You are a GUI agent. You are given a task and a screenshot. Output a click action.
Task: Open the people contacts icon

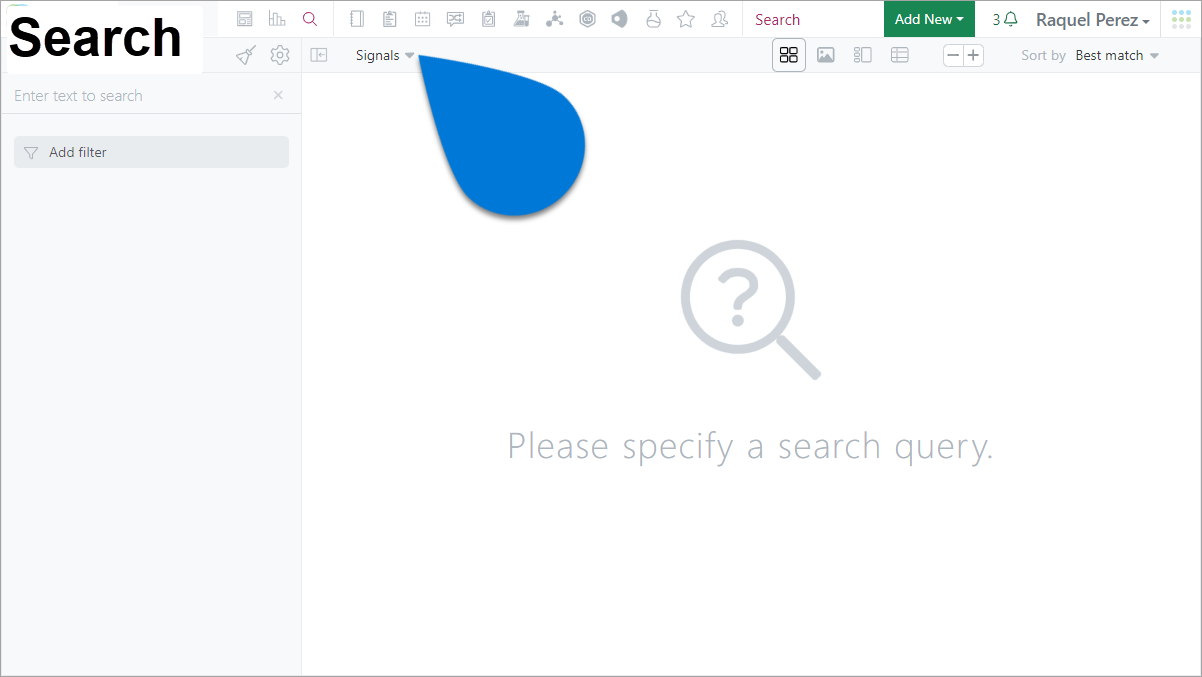719,19
